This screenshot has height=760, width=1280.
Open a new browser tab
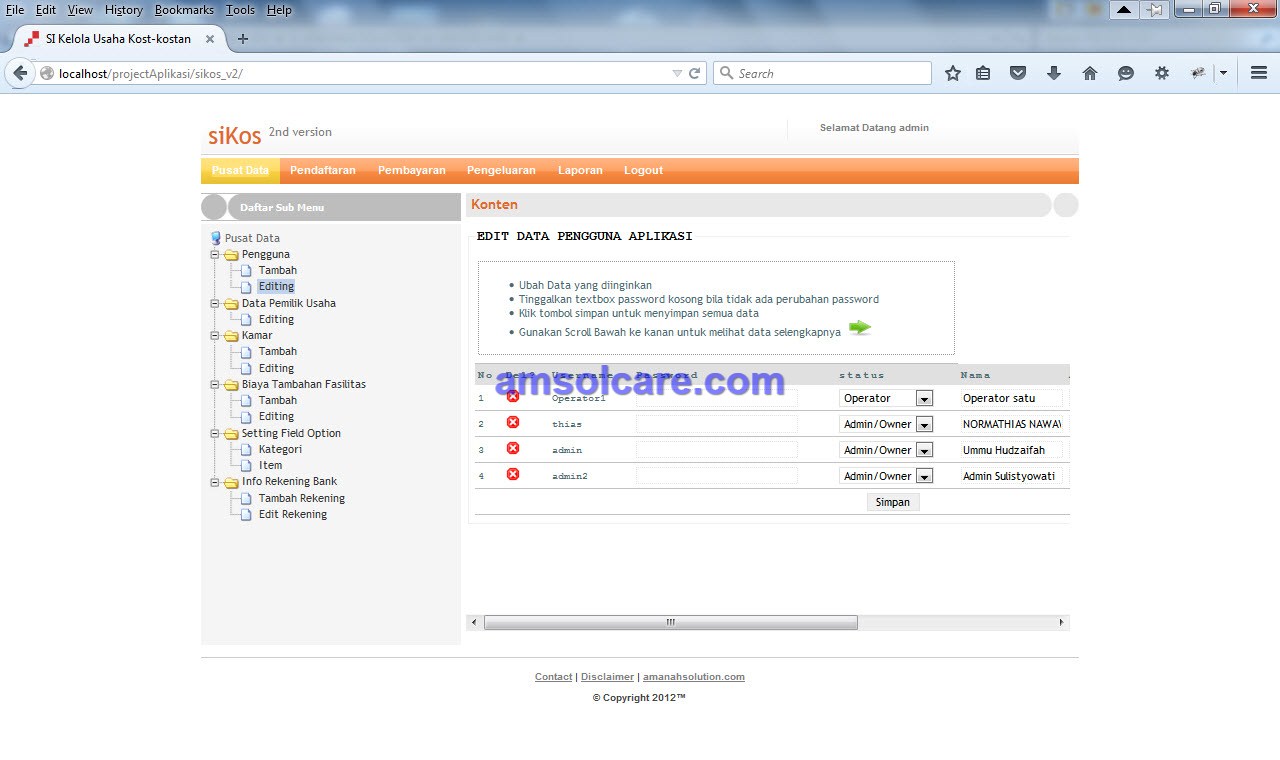242,39
